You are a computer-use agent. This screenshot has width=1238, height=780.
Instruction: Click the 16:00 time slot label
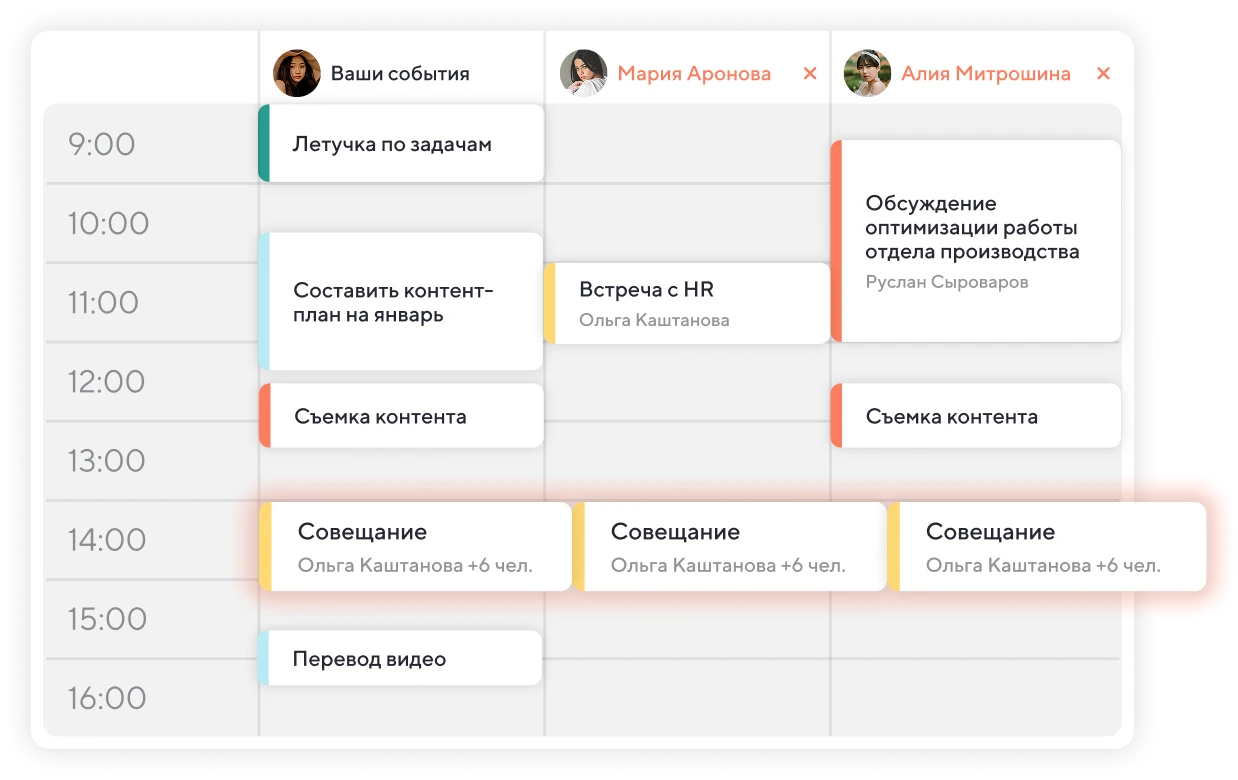click(x=107, y=698)
